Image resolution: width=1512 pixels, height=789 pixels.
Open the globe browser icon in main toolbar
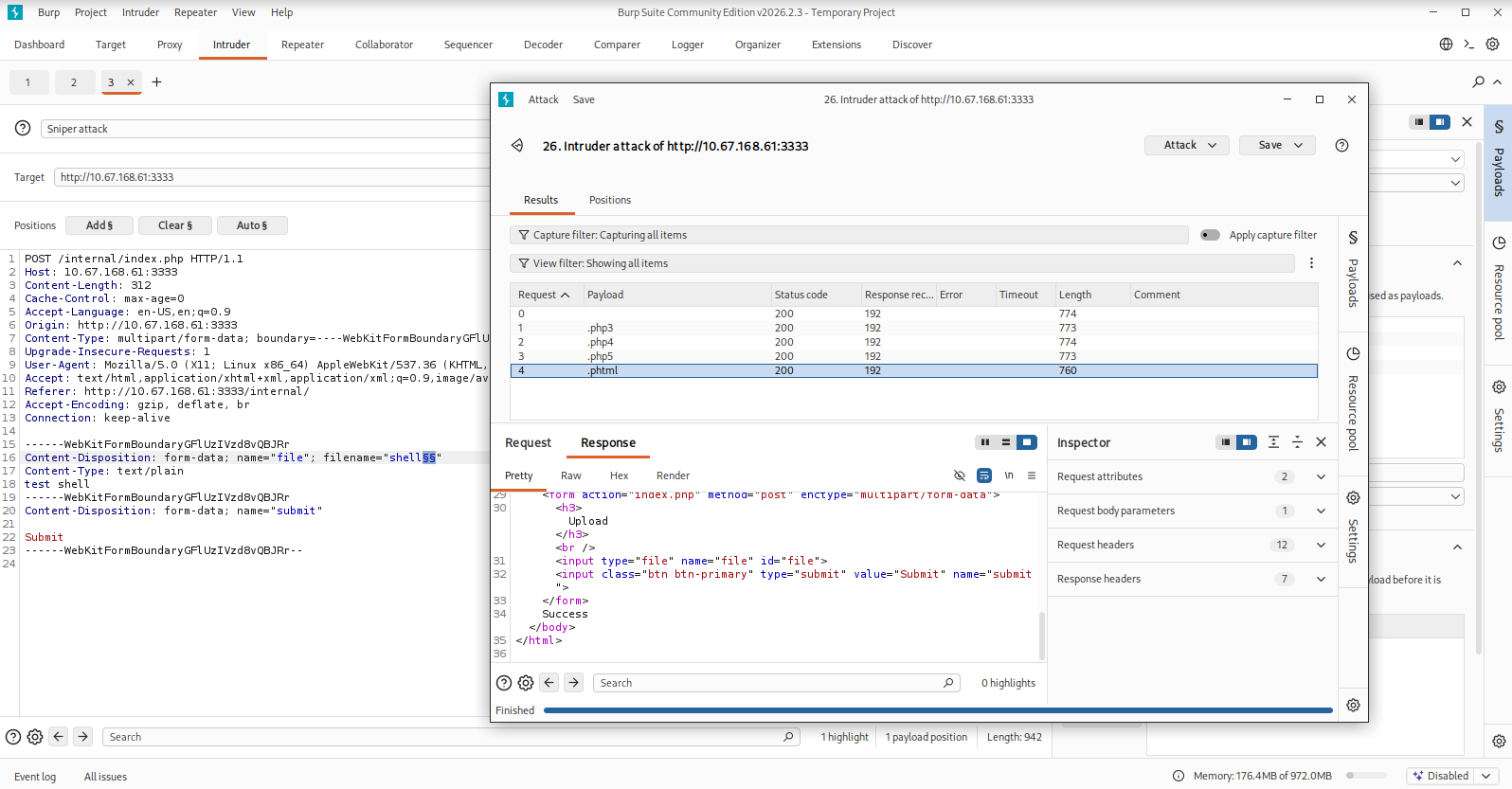(1446, 45)
